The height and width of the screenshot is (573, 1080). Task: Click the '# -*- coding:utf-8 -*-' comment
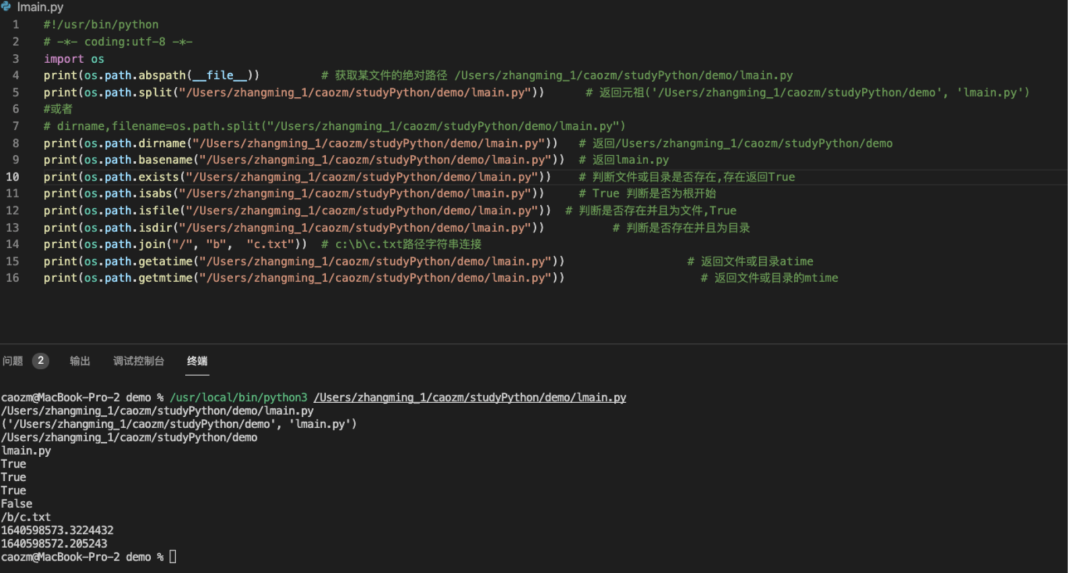118,42
